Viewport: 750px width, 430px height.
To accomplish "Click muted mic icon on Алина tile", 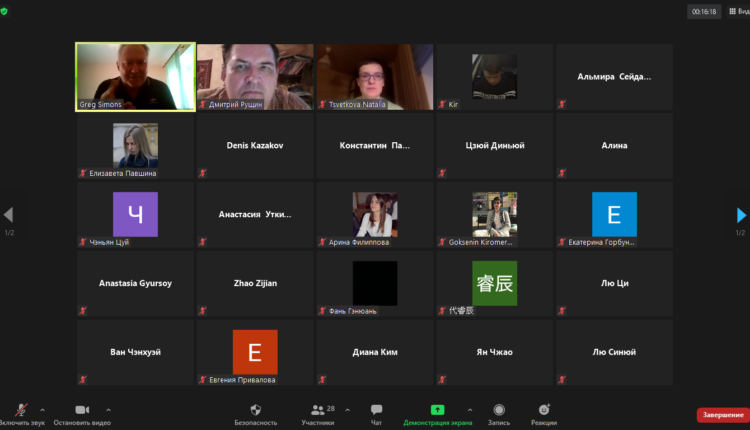I will coord(562,173).
